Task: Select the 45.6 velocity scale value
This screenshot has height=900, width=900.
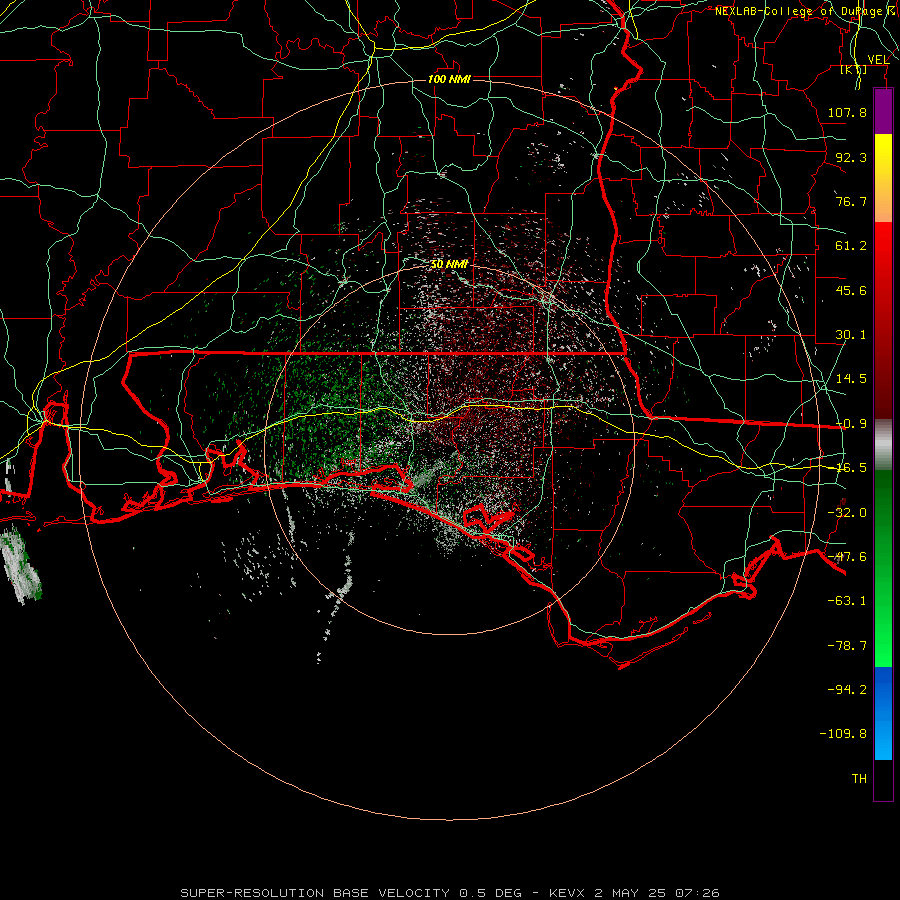Action: click(851, 290)
